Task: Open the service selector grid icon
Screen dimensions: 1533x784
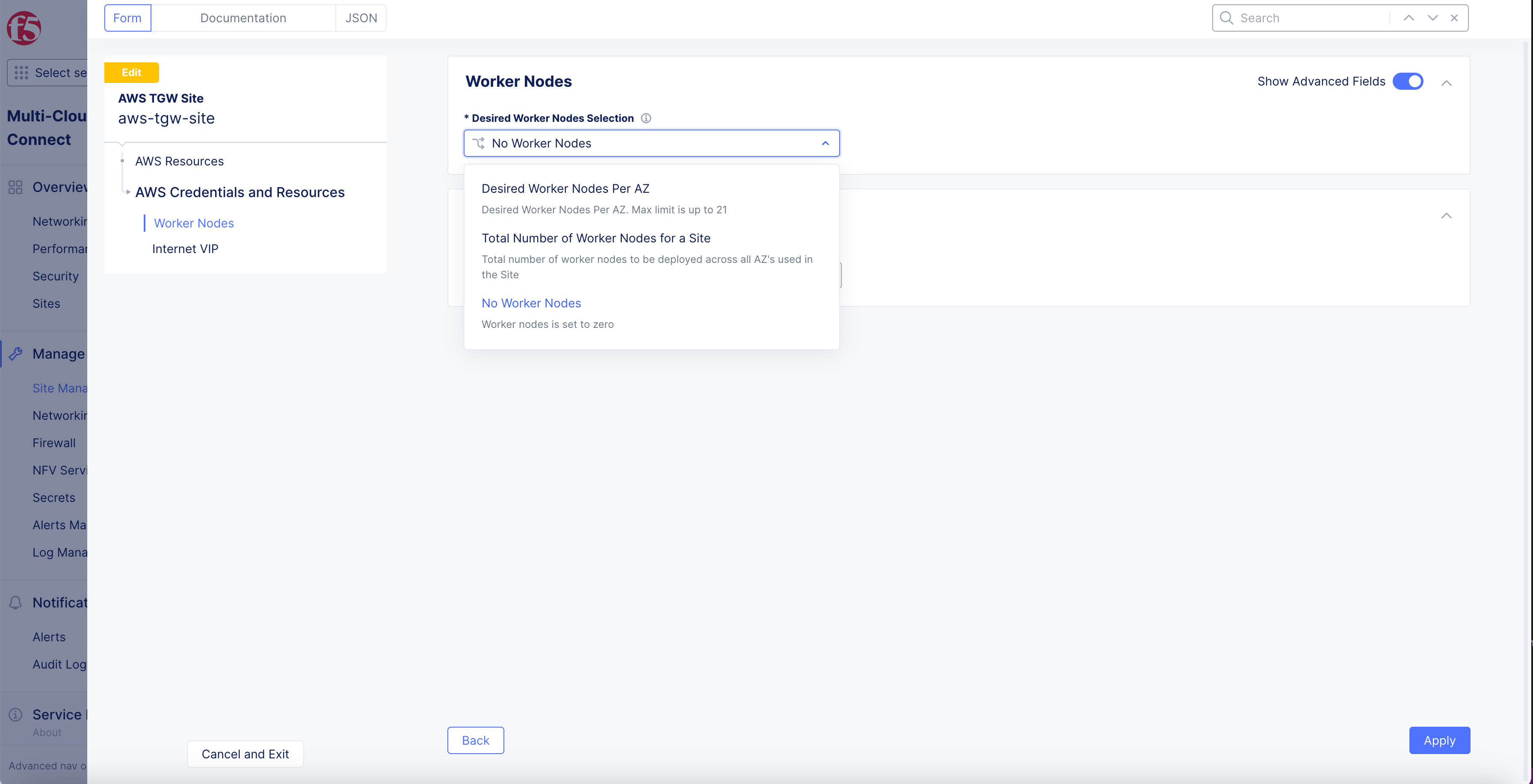Action: click(x=21, y=73)
